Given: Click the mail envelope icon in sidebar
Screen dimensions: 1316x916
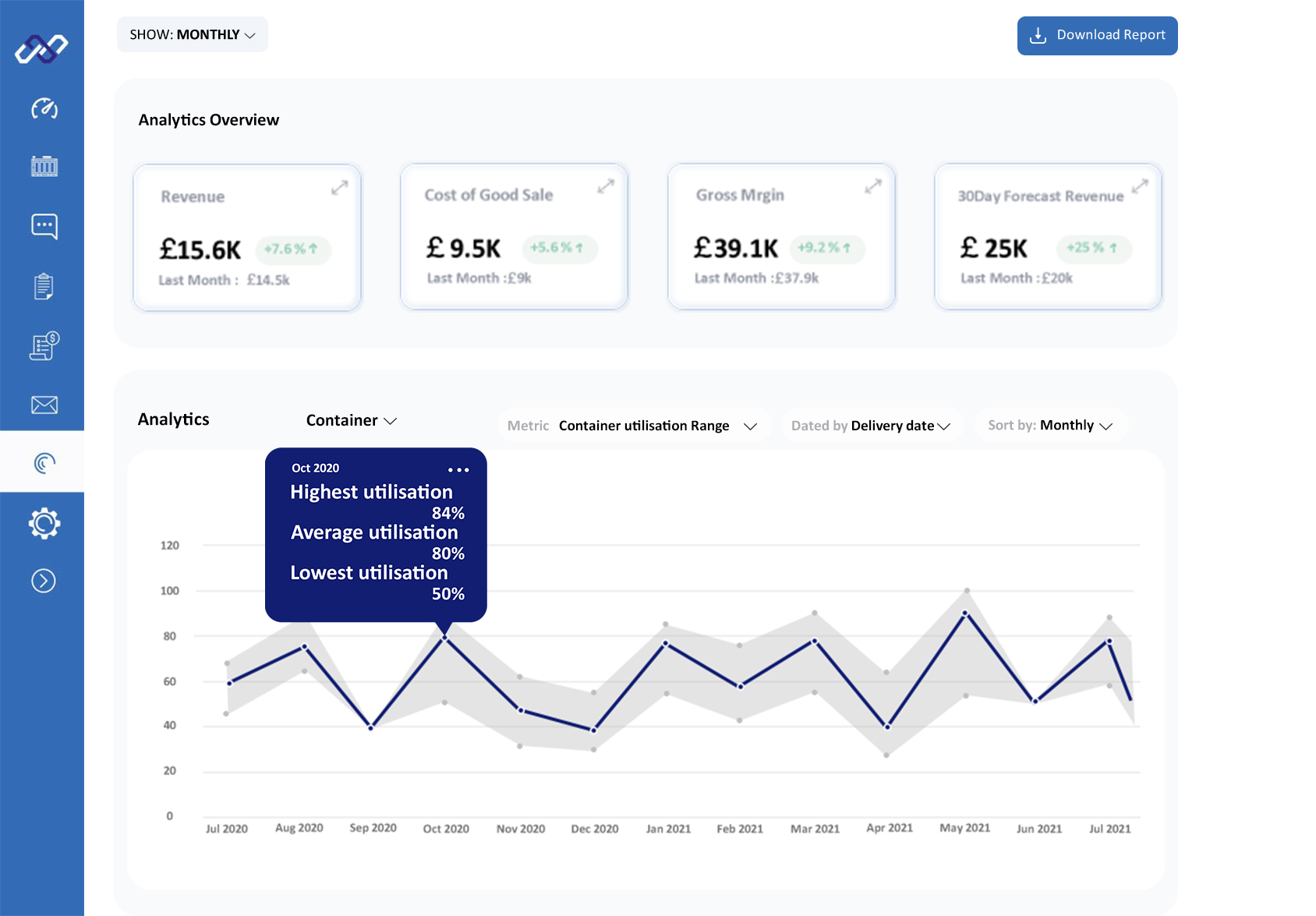Looking at the screenshot, I should click(44, 405).
